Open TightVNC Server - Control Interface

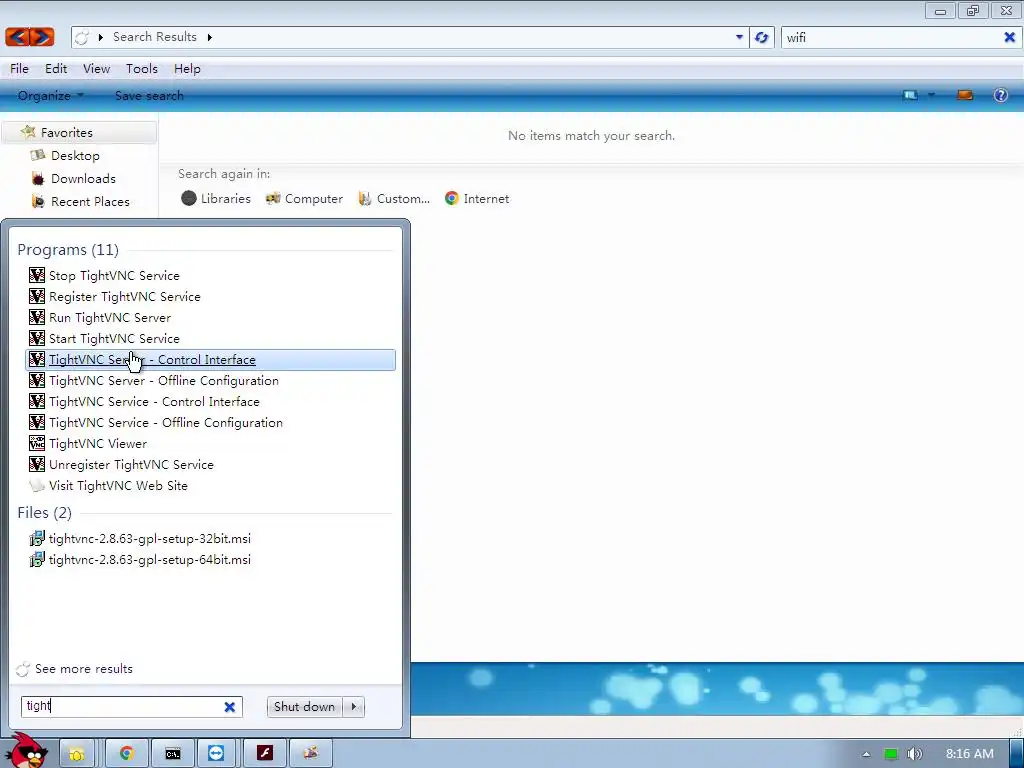(210, 360)
